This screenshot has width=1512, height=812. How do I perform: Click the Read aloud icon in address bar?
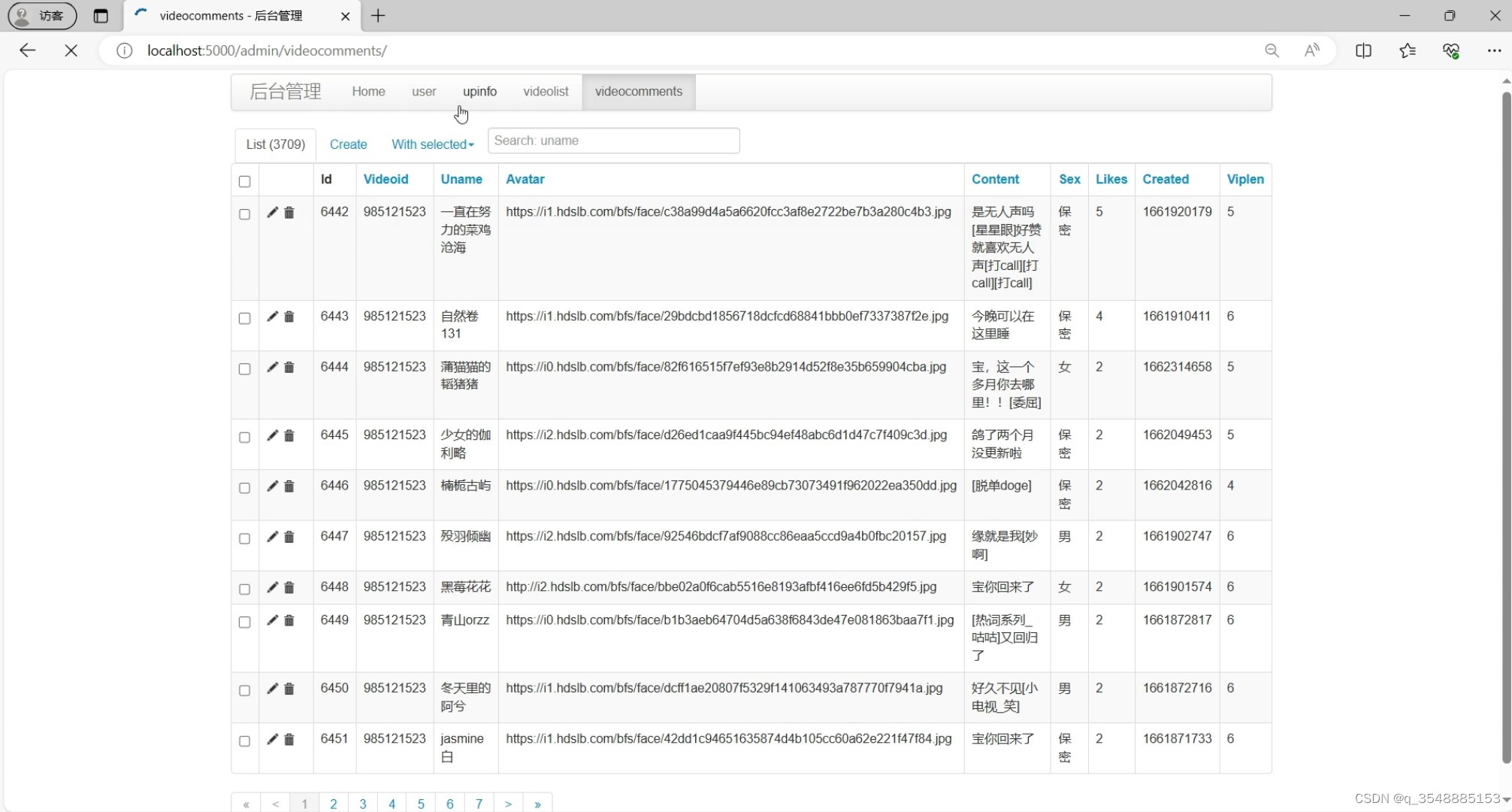click(1312, 50)
